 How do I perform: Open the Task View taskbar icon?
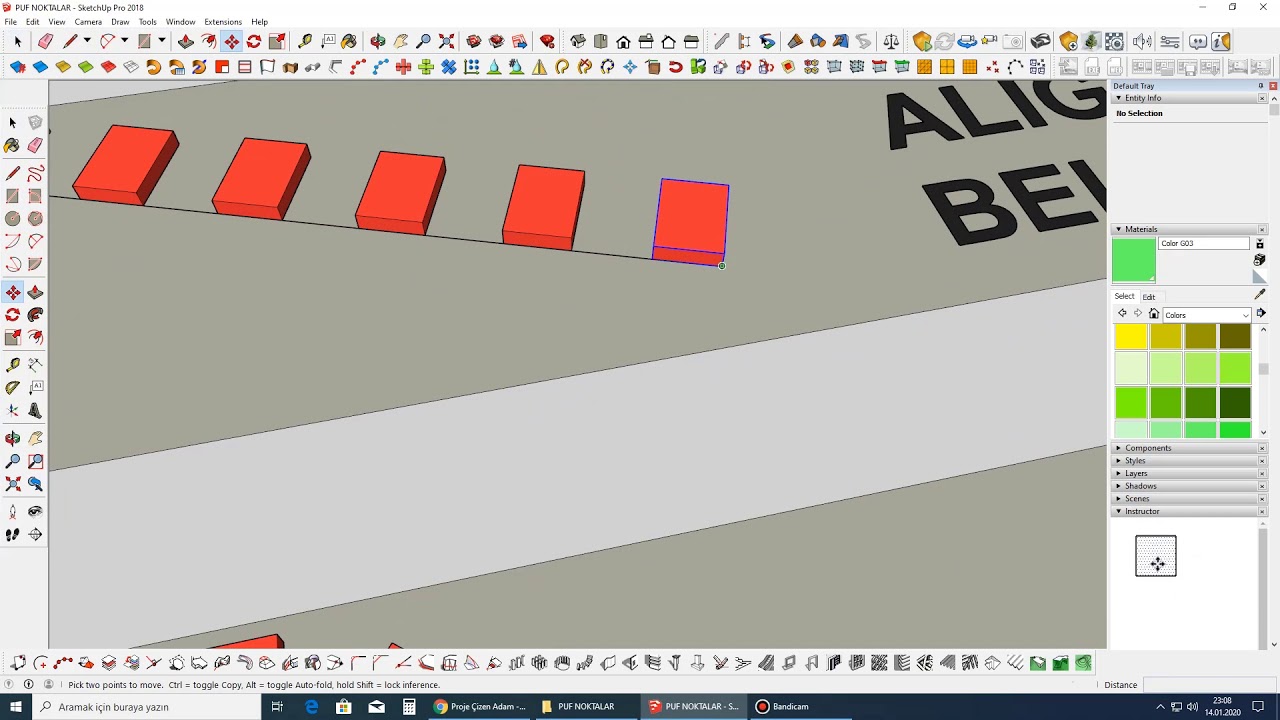[x=278, y=707]
